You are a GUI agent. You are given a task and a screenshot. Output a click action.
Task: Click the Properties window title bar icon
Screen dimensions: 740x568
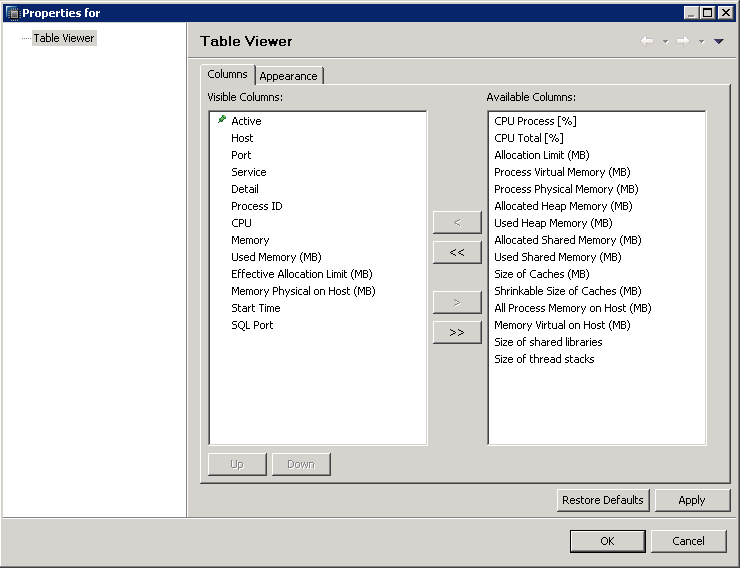click(12, 13)
